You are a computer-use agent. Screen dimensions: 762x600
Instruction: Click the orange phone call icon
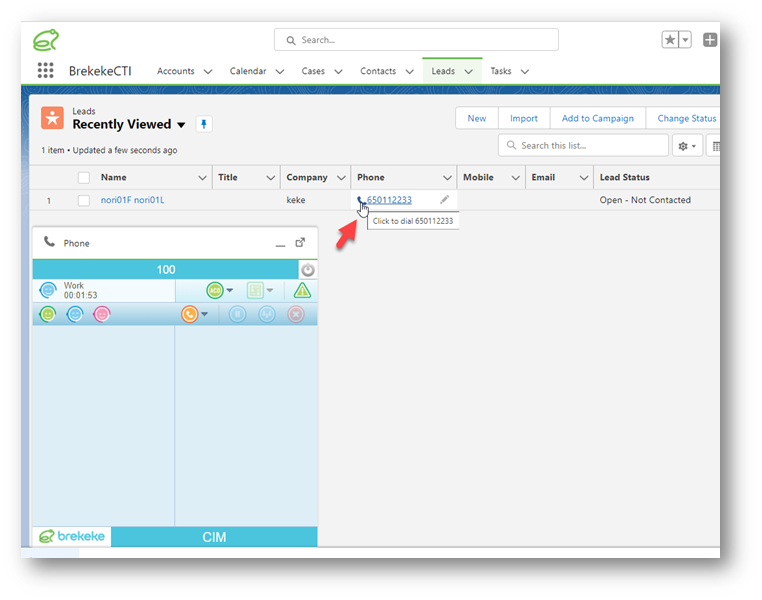click(x=190, y=314)
